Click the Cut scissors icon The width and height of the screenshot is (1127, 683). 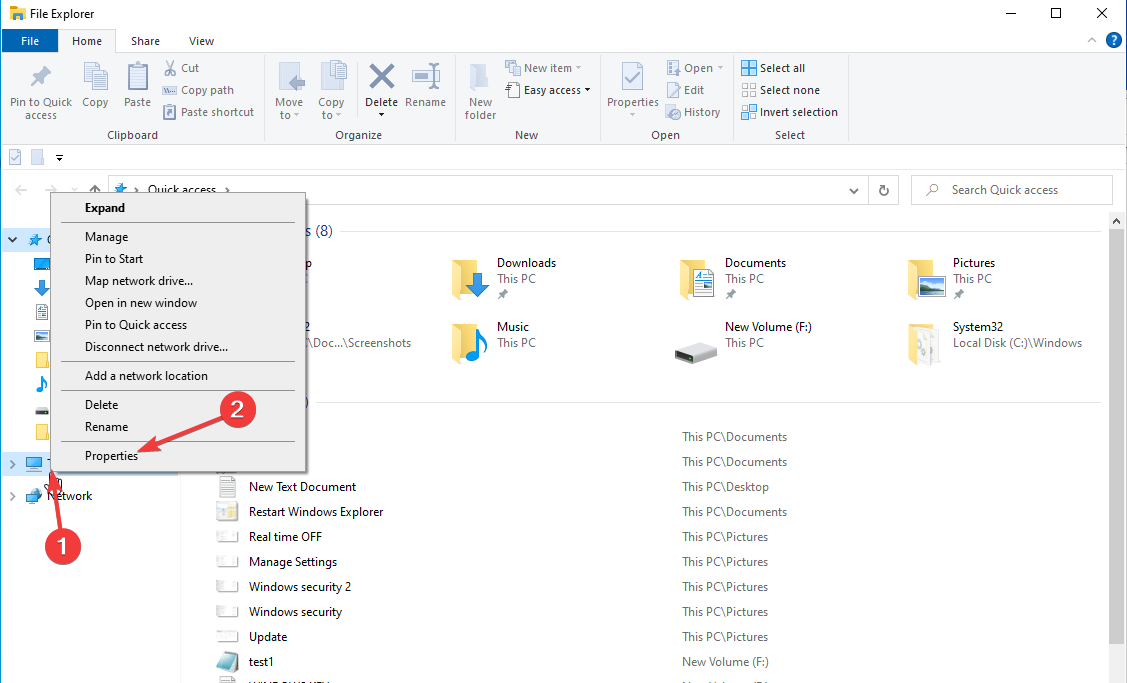click(x=170, y=68)
